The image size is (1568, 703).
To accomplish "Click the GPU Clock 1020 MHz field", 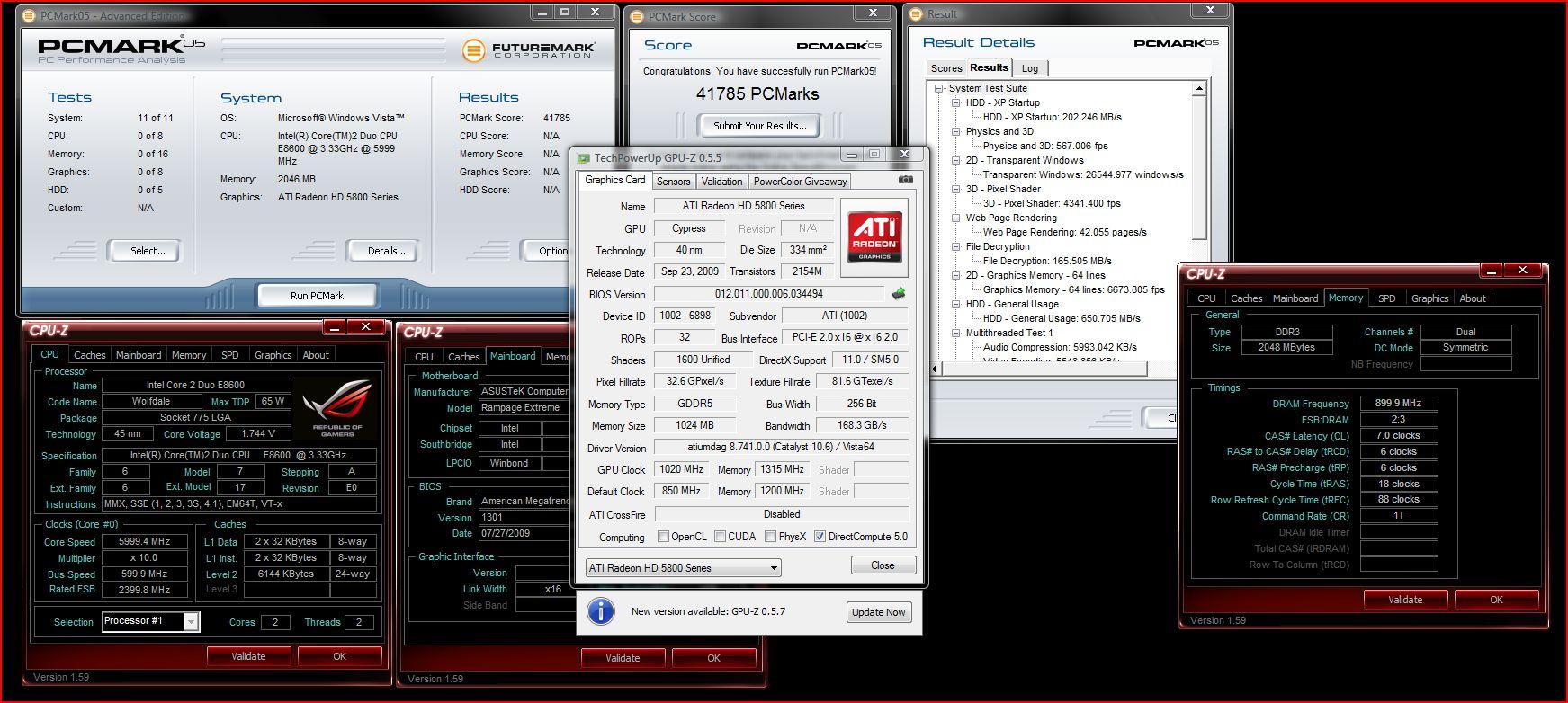I will pos(681,469).
